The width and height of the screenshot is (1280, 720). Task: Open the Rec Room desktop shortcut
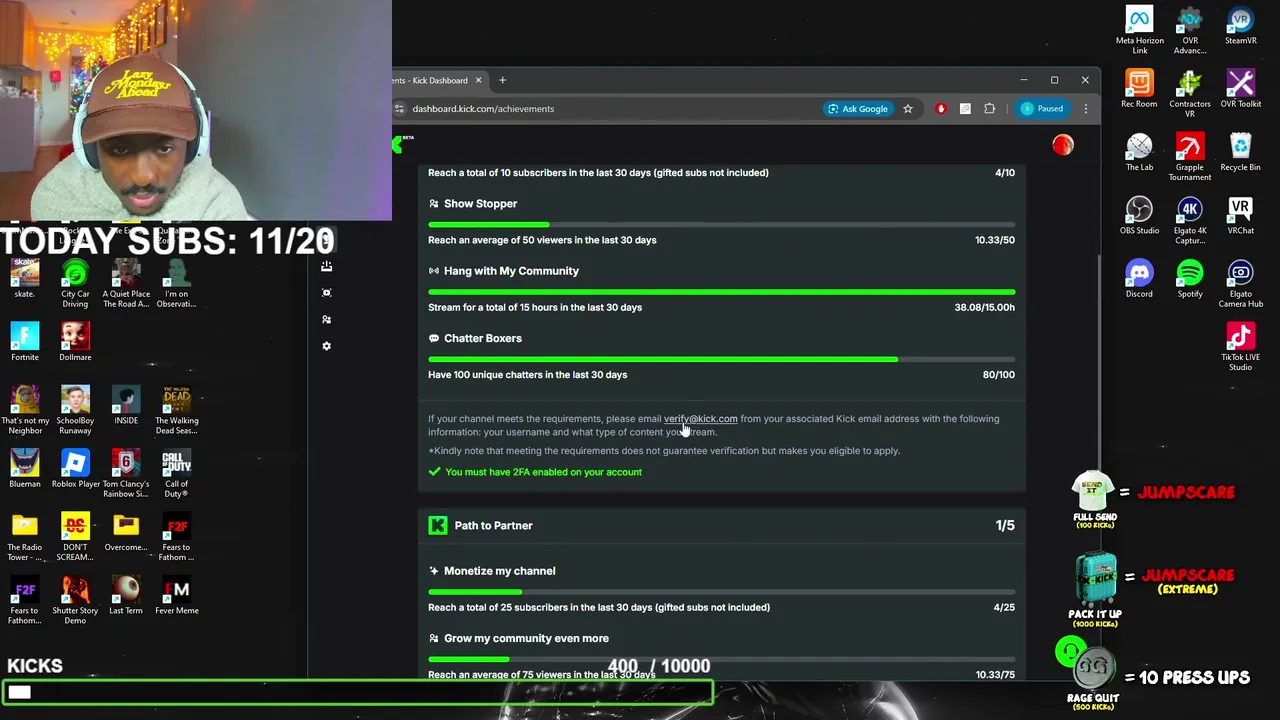1139,88
